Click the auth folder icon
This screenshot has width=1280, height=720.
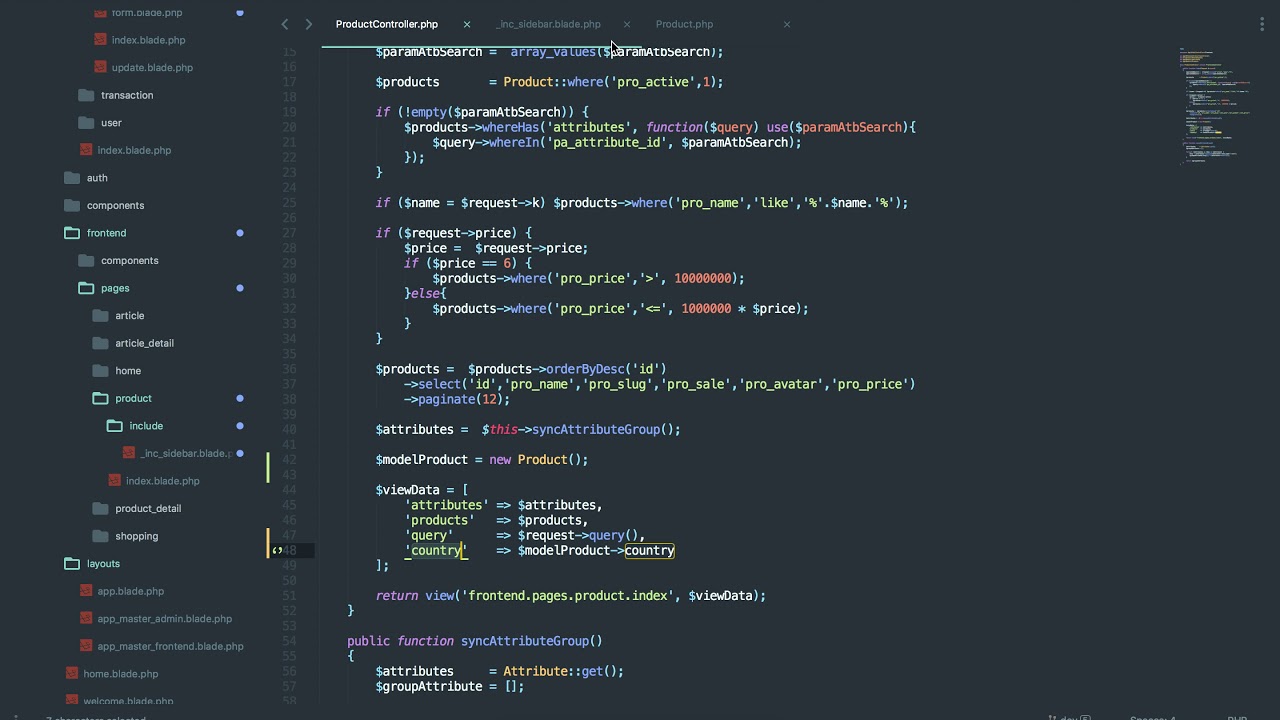tap(72, 178)
